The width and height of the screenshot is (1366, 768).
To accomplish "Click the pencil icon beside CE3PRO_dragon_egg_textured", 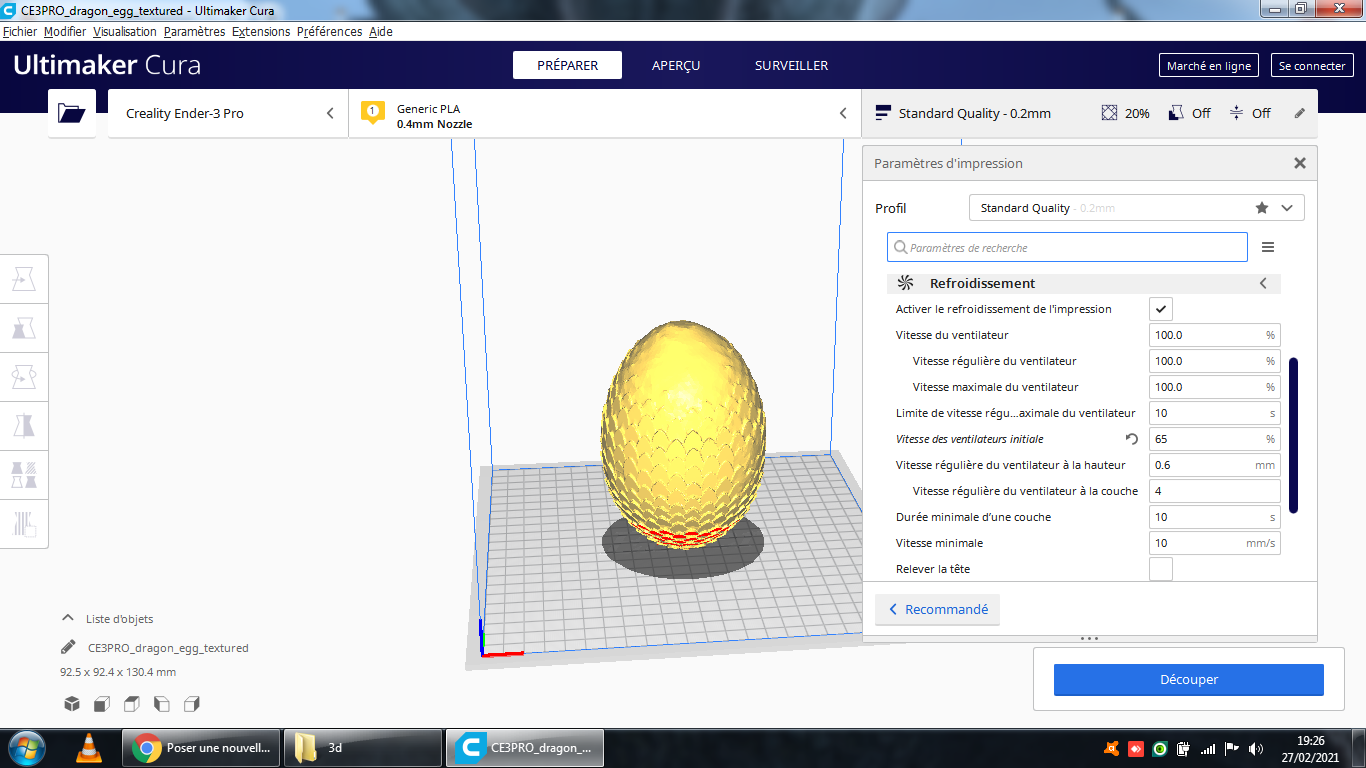I will click(x=68, y=647).
